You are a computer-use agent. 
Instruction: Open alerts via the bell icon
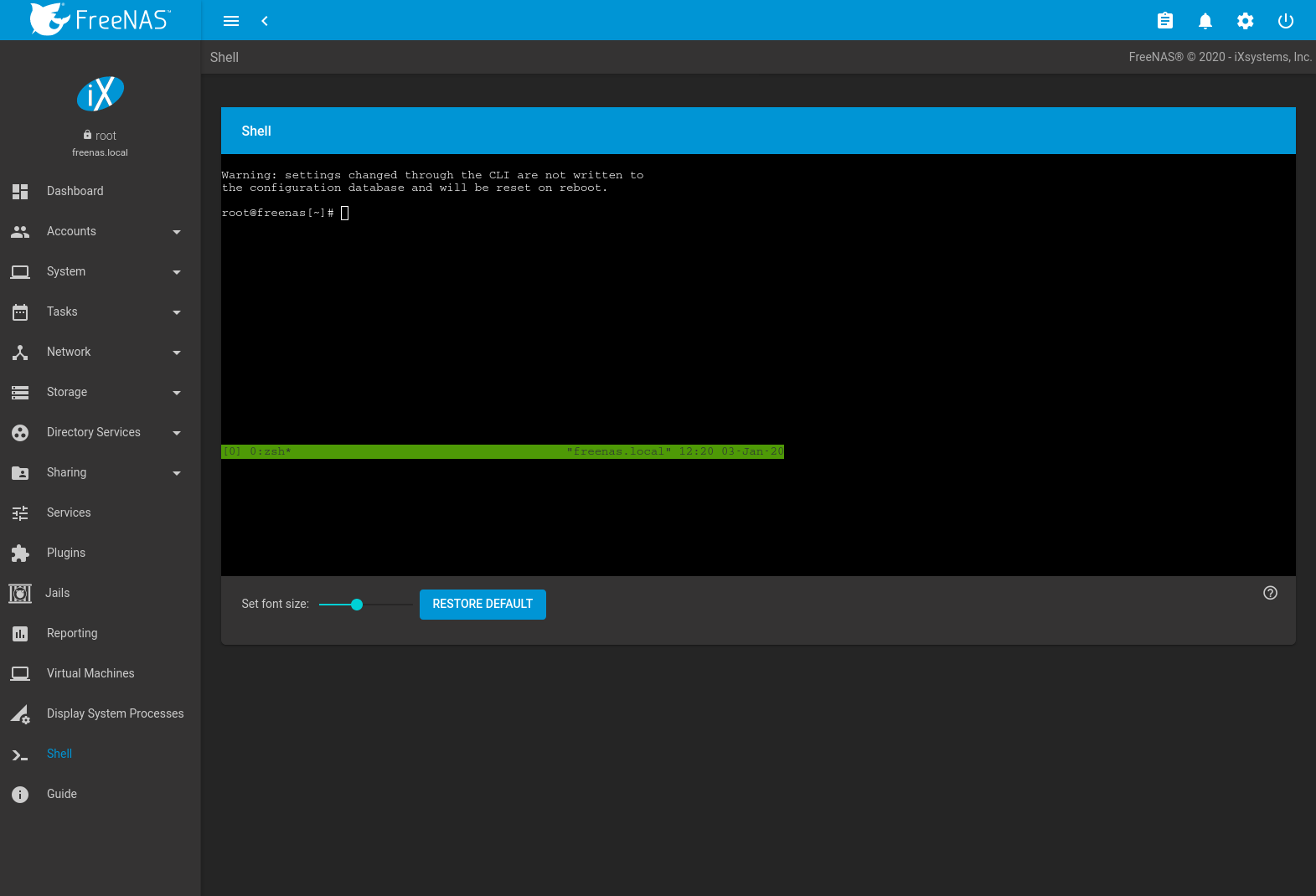click(x=1205, y=21)
